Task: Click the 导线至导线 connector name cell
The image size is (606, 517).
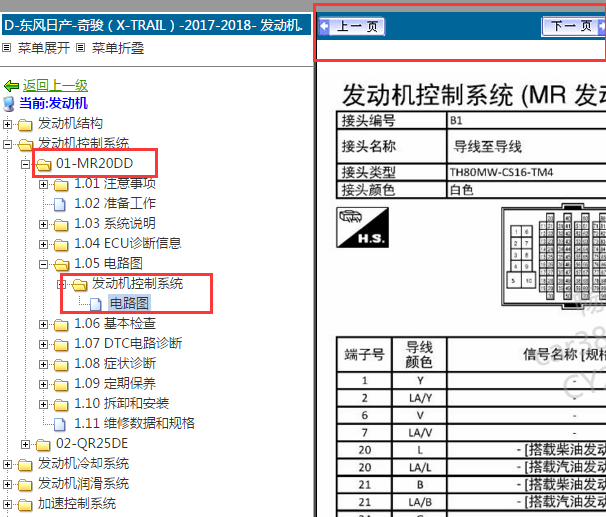Action: (x=526, y=146)
